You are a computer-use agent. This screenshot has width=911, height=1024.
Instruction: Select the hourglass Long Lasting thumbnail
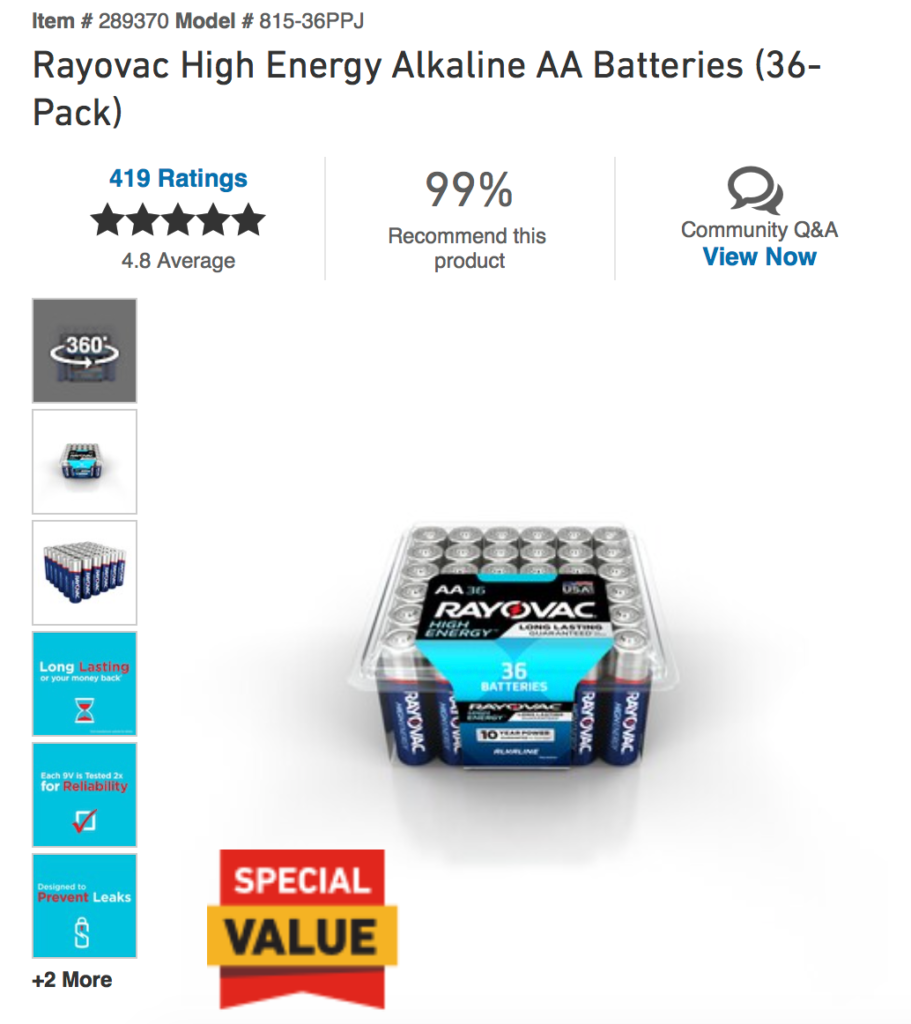pyautogui.click(x=84, y=684)
